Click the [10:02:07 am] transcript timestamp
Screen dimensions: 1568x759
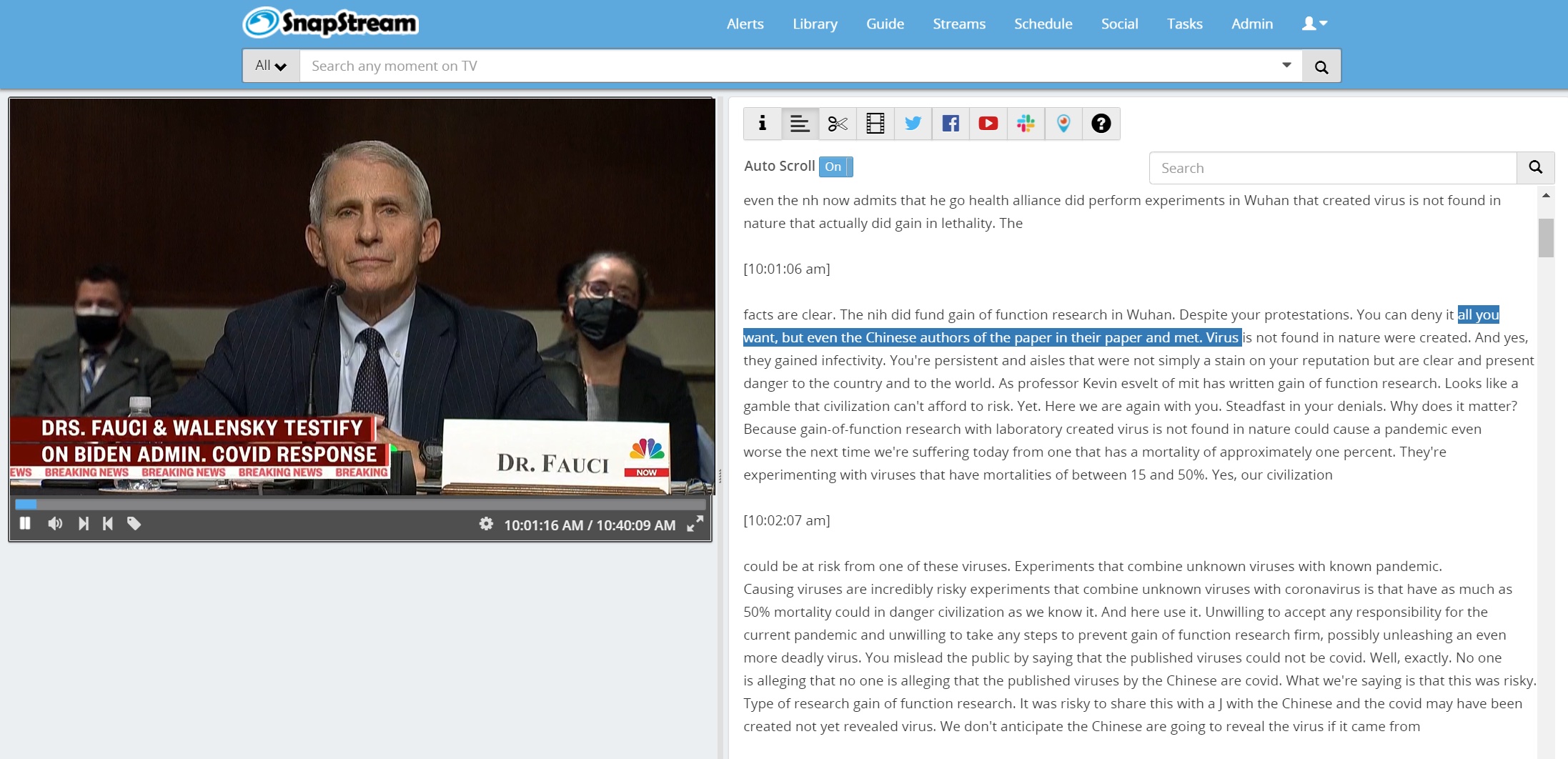tap(787, 520)
